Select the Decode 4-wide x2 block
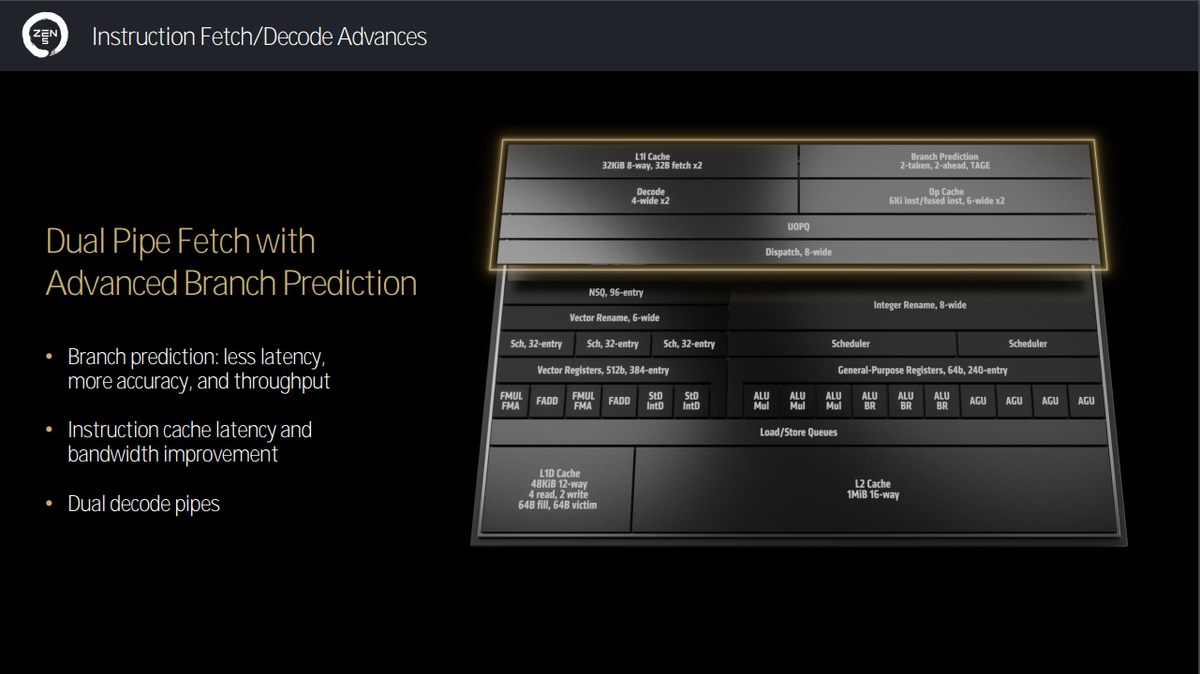 tap(650, 195)
